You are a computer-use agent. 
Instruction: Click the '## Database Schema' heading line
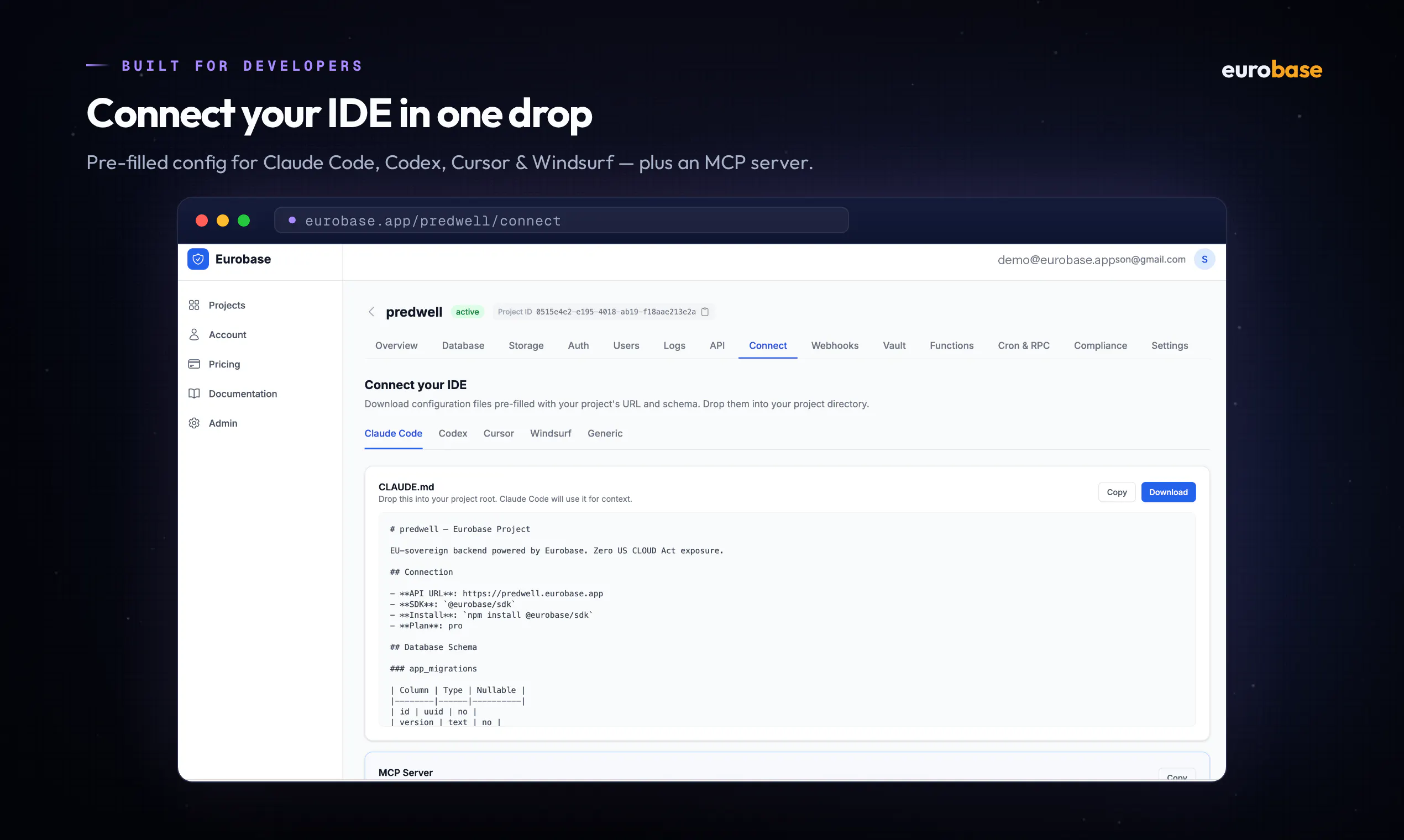(433, 648)
